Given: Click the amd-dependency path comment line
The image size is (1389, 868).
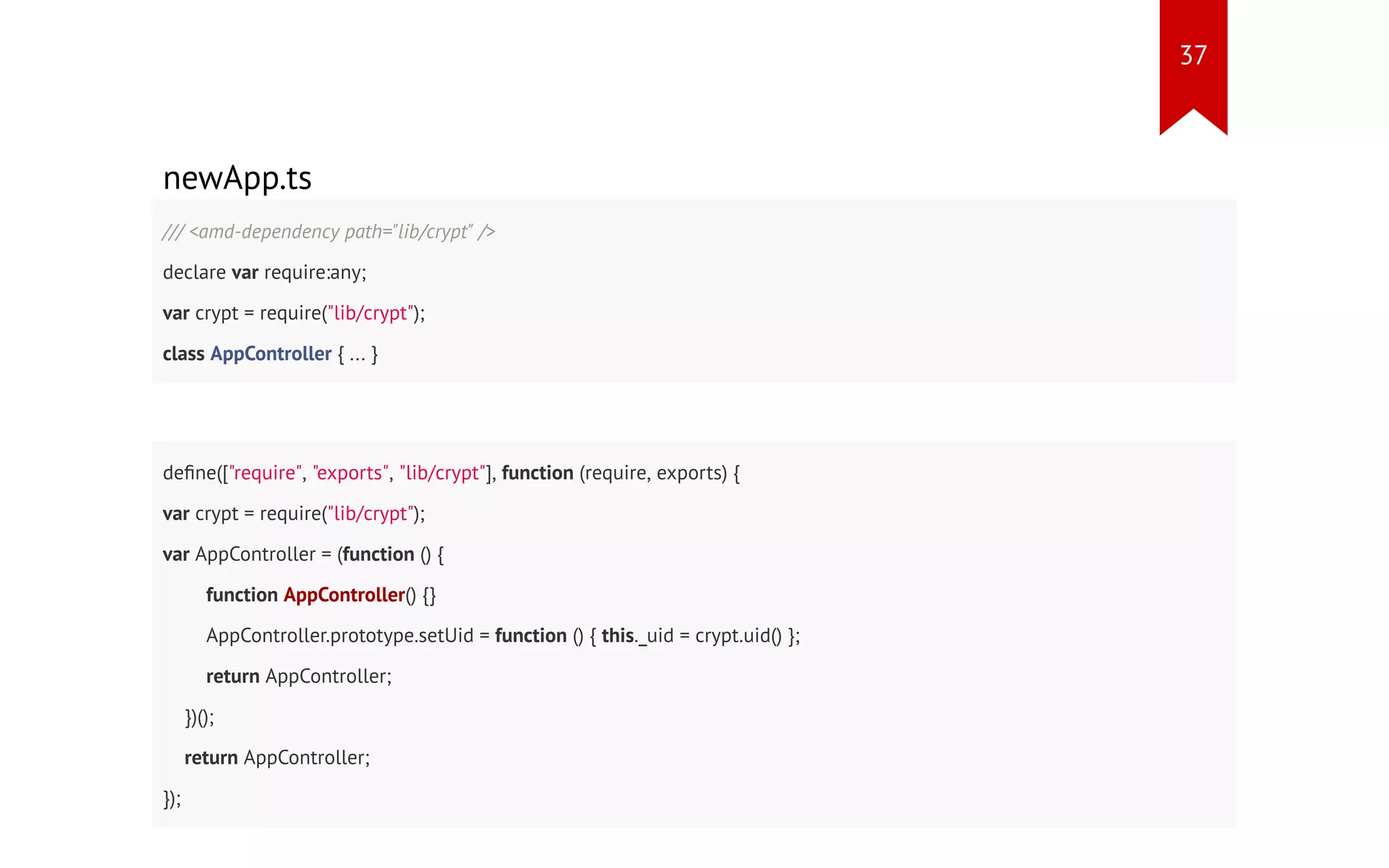Looking at the screenshot, I should click(328, 232).
